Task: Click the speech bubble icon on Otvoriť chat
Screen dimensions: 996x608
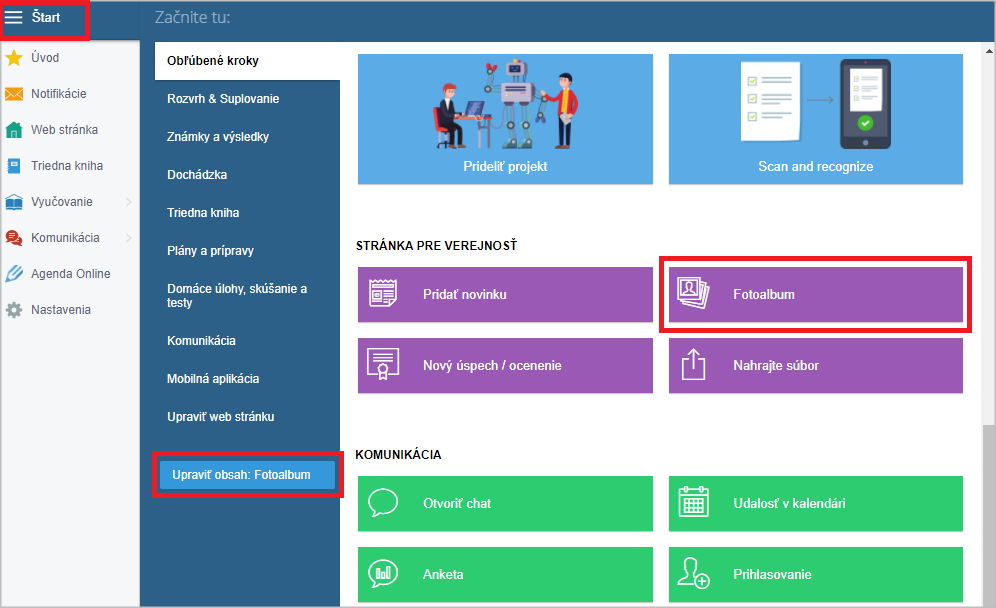Action: tap(383, 503)
